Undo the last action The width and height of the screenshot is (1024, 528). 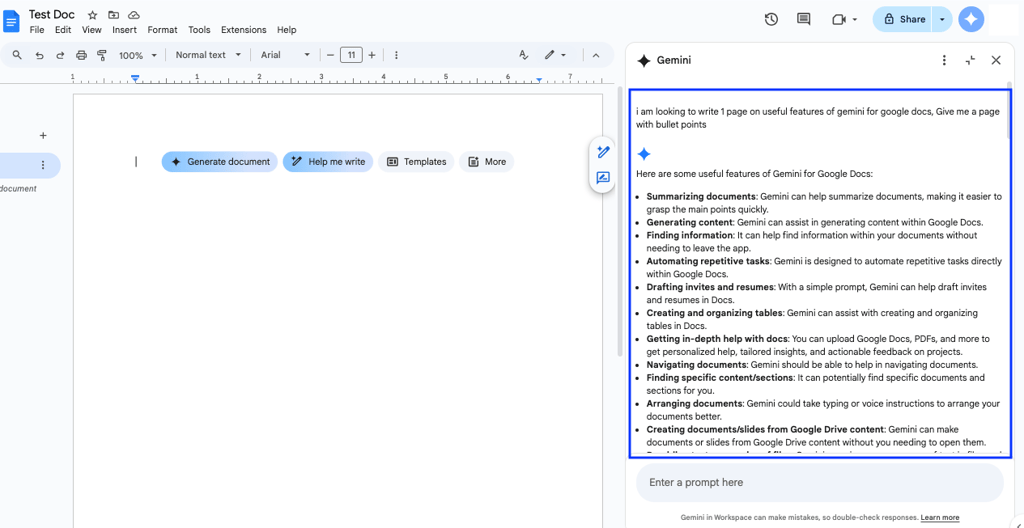click(x=39, y=56)
